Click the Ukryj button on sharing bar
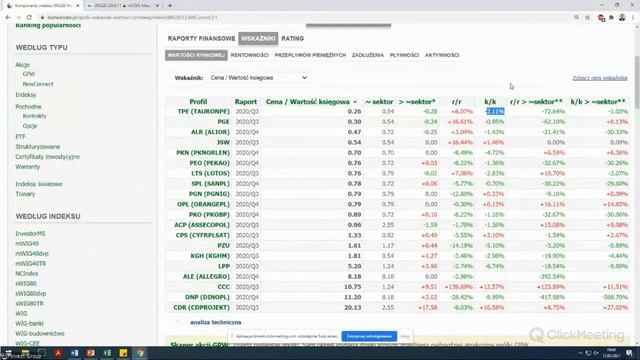 coord(405,336)
